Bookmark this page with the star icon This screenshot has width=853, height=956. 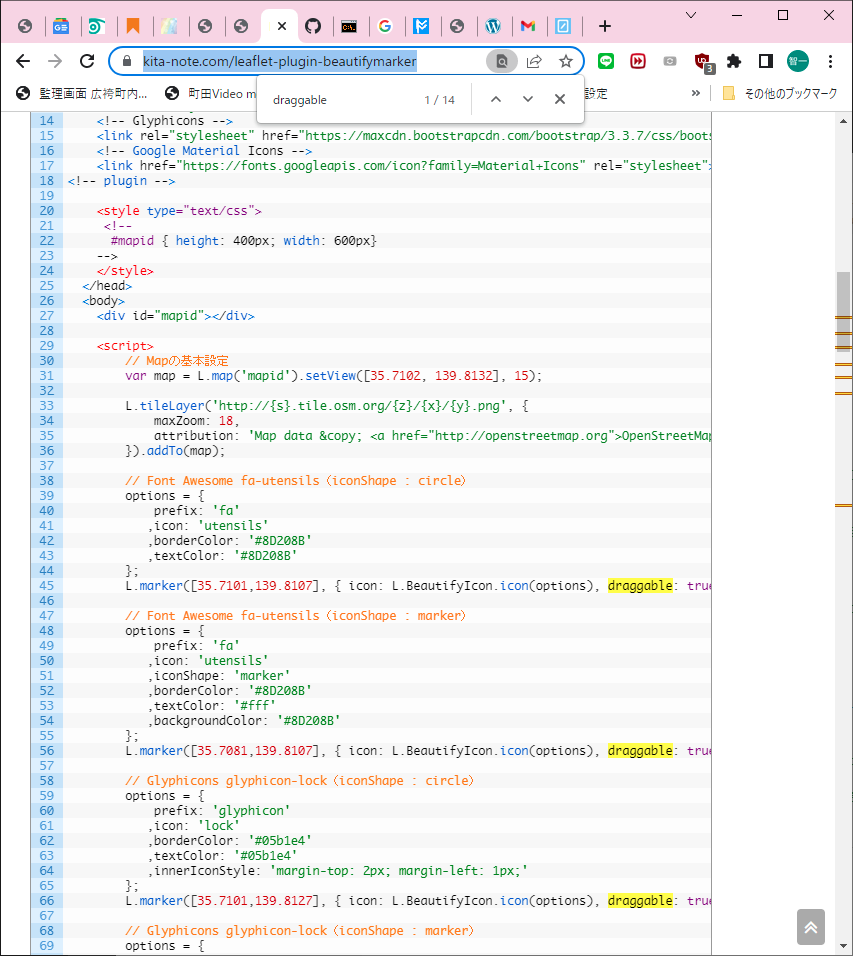[x=565, y=61]
